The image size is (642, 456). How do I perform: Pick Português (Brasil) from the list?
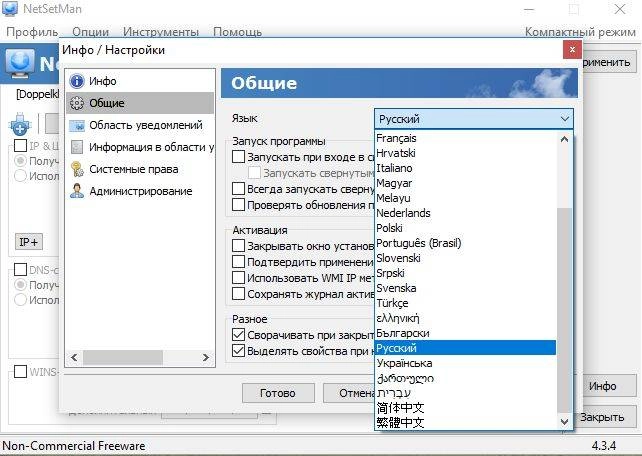pyautogui.click(x=466, y=243)
